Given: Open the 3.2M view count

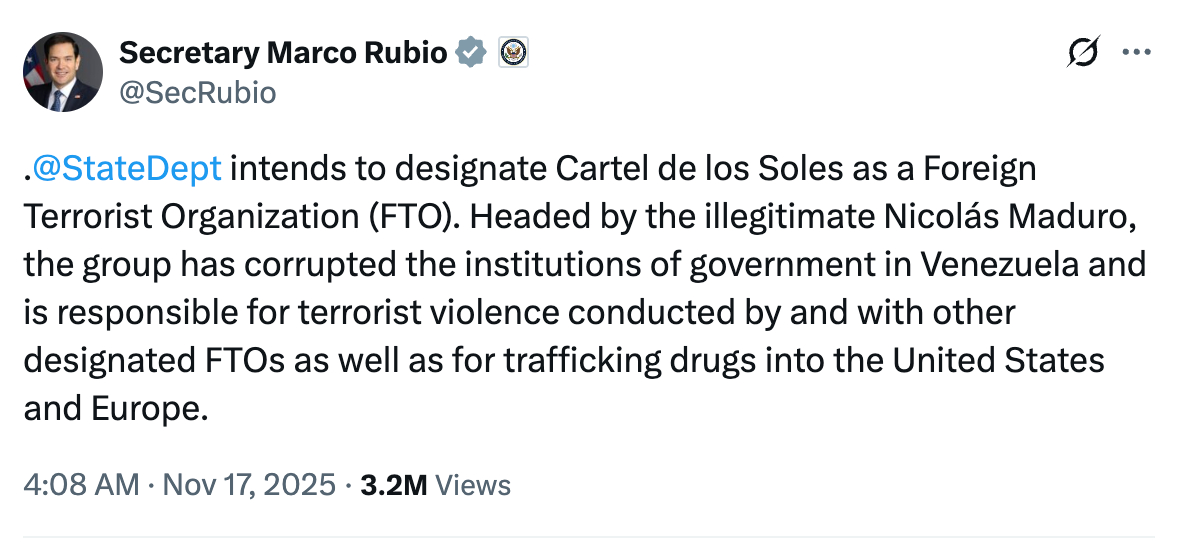Looking at the screenshot, I should point(393,485).
